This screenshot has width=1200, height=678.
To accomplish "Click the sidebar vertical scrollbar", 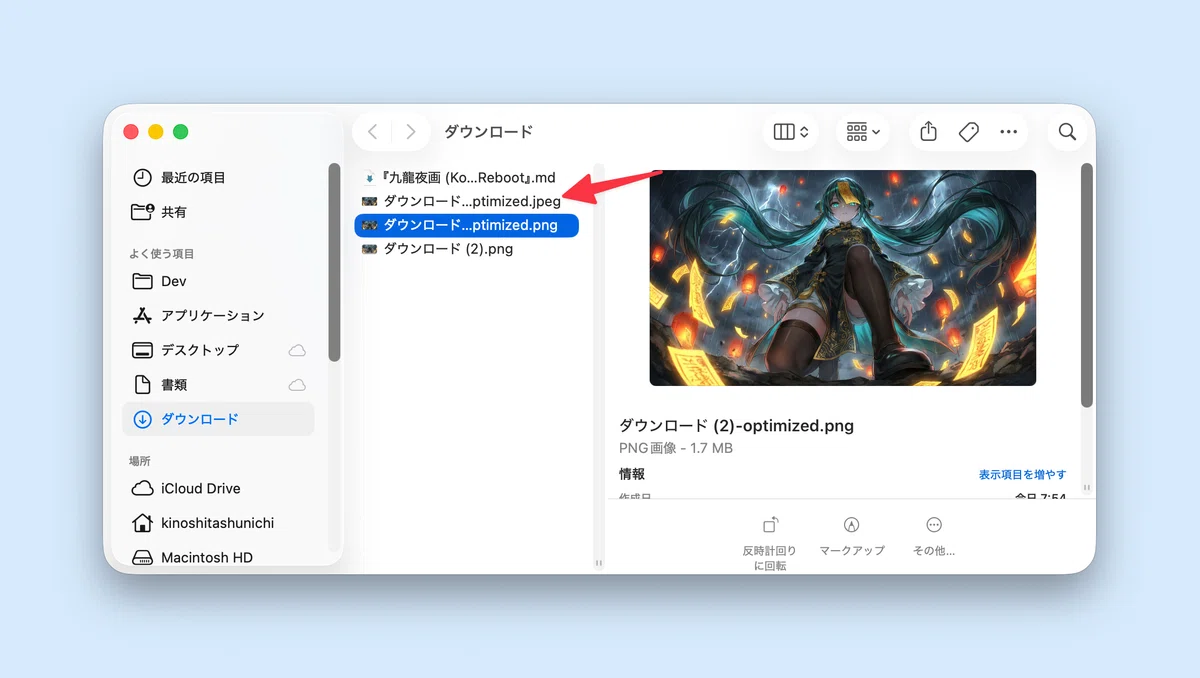I will click(334, 261).
